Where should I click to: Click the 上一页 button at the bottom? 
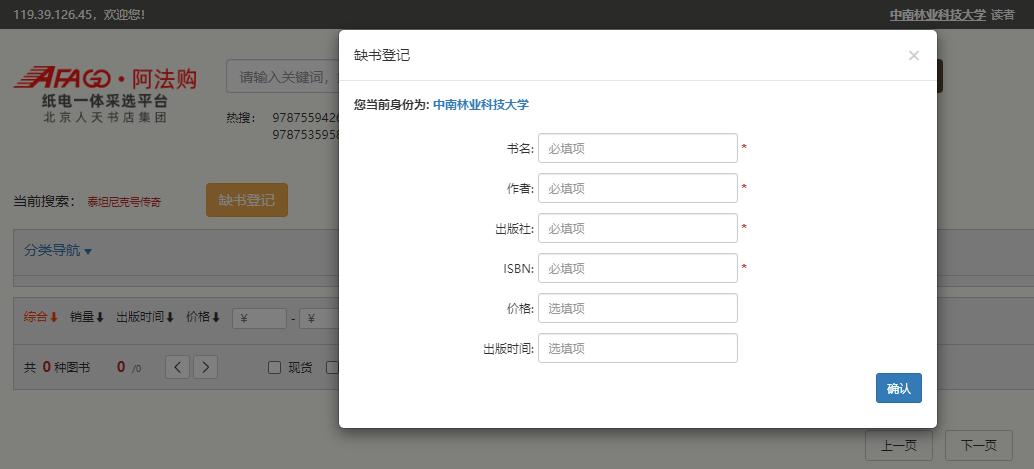click(898, 446)
